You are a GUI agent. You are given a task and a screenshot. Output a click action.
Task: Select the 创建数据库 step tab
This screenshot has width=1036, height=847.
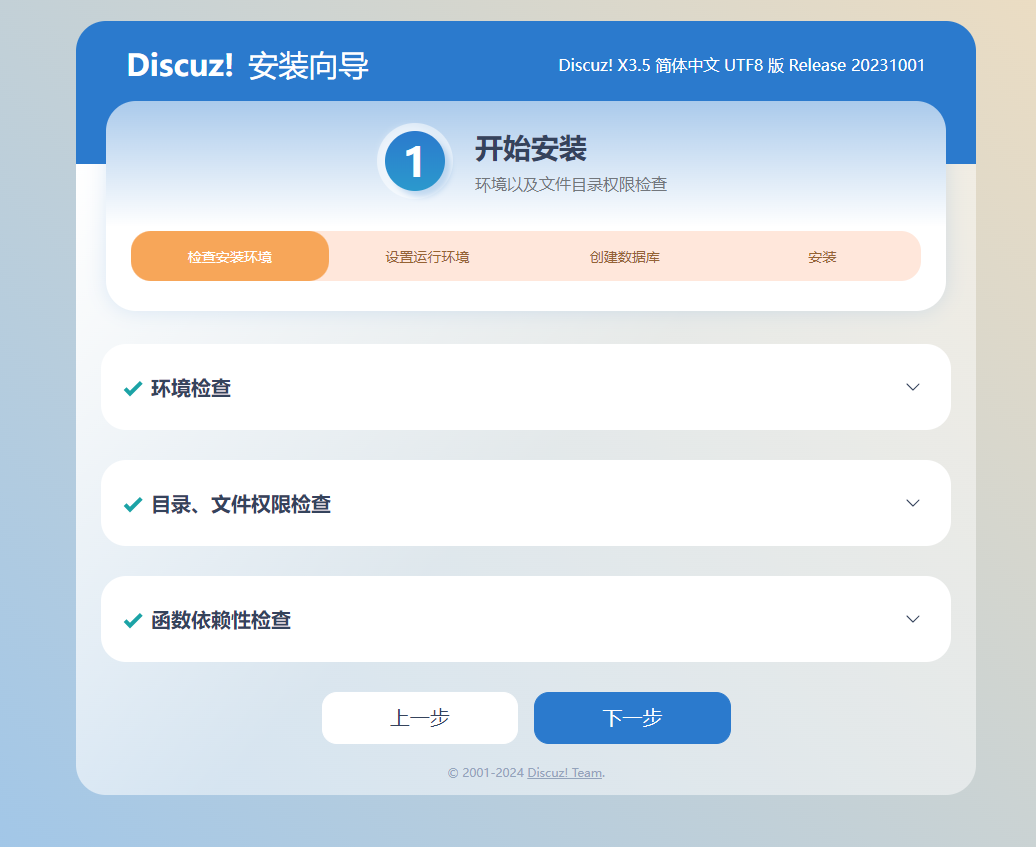(624, 256)
